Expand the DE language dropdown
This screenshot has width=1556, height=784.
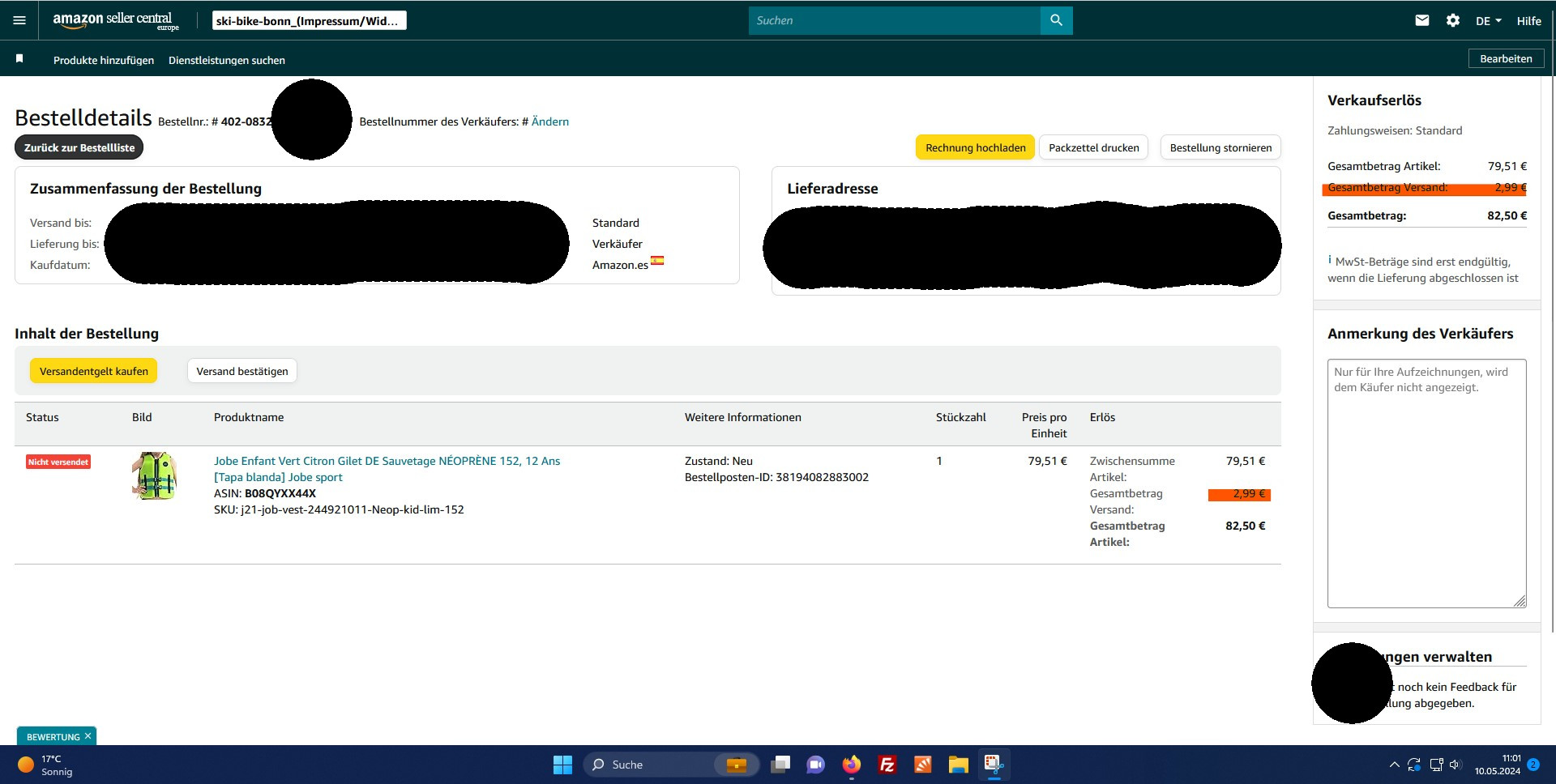[x=1489, y=21]
